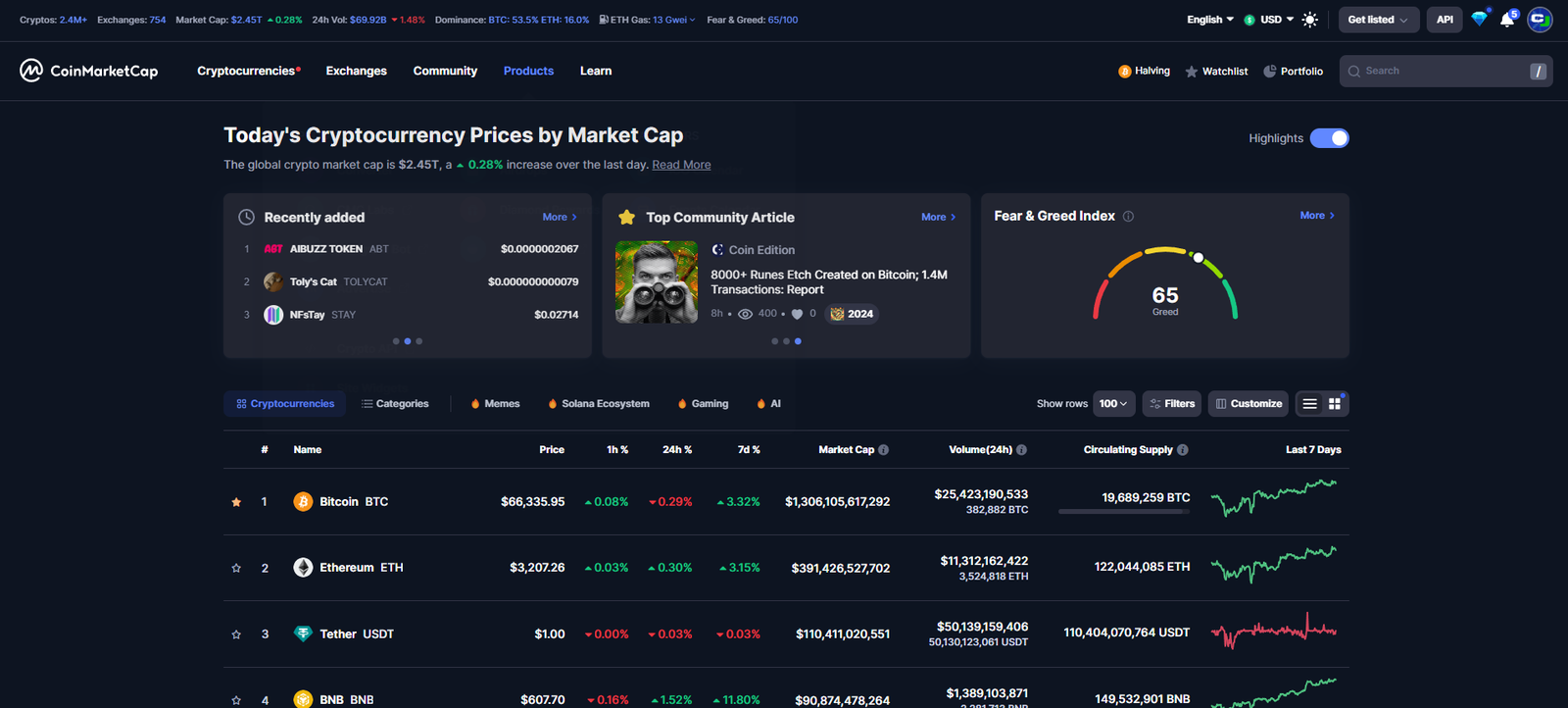Expand More in Fear & Greed Index
This screenshot has height=708, width=1568.
pos(1317,216)
